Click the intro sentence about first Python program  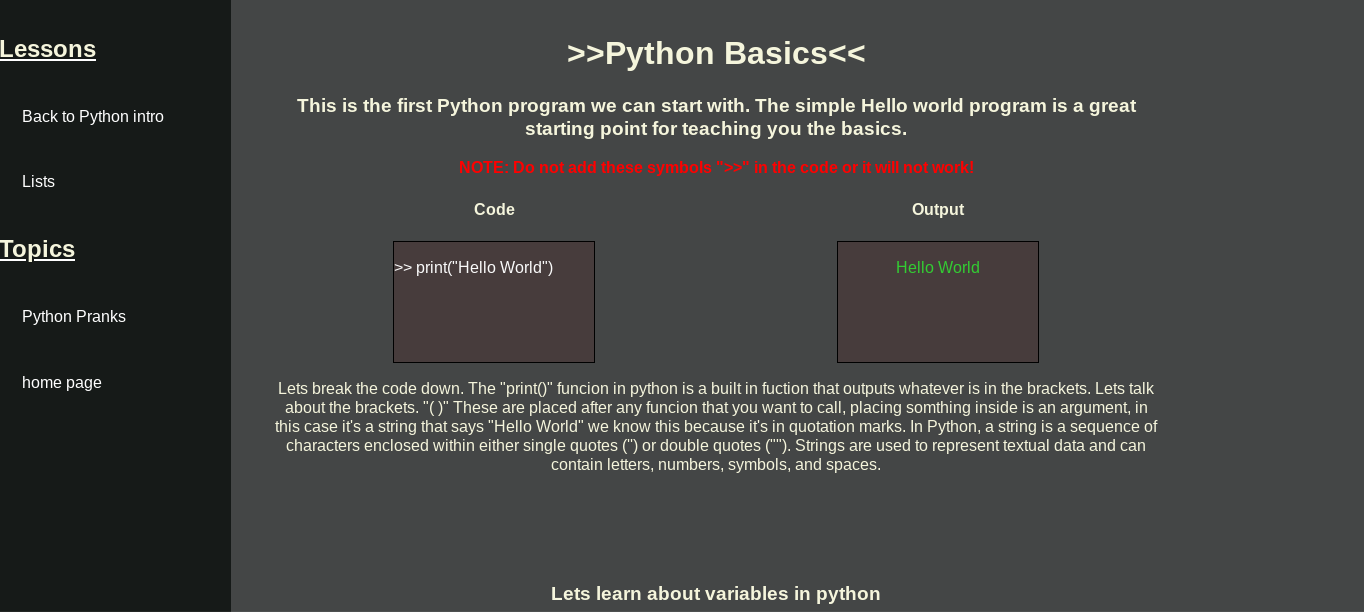click(716, 106)
